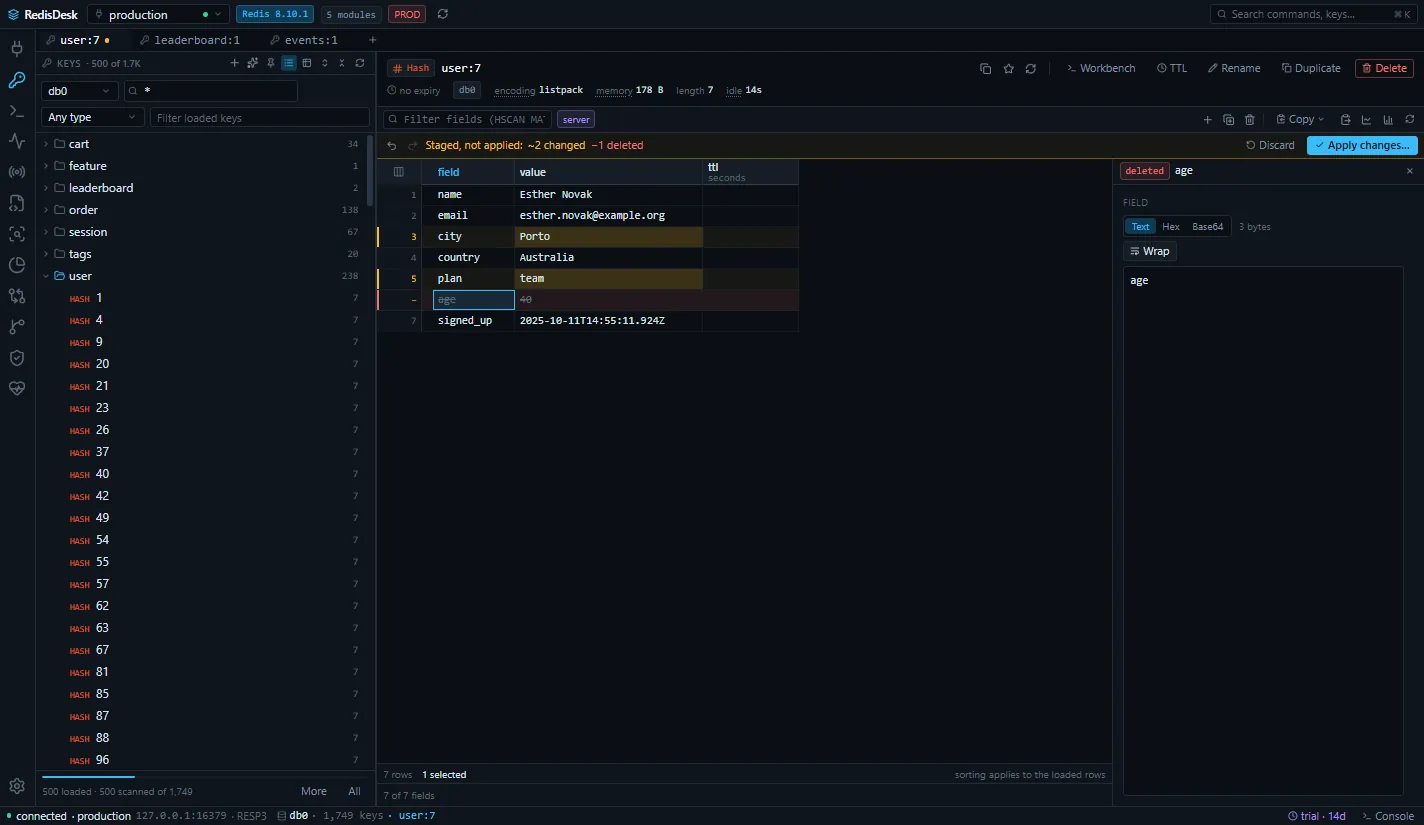This screenshot has width=1424, height=825.
Task: Open the connections plug sidebar icon
Action: pos(17,49)
